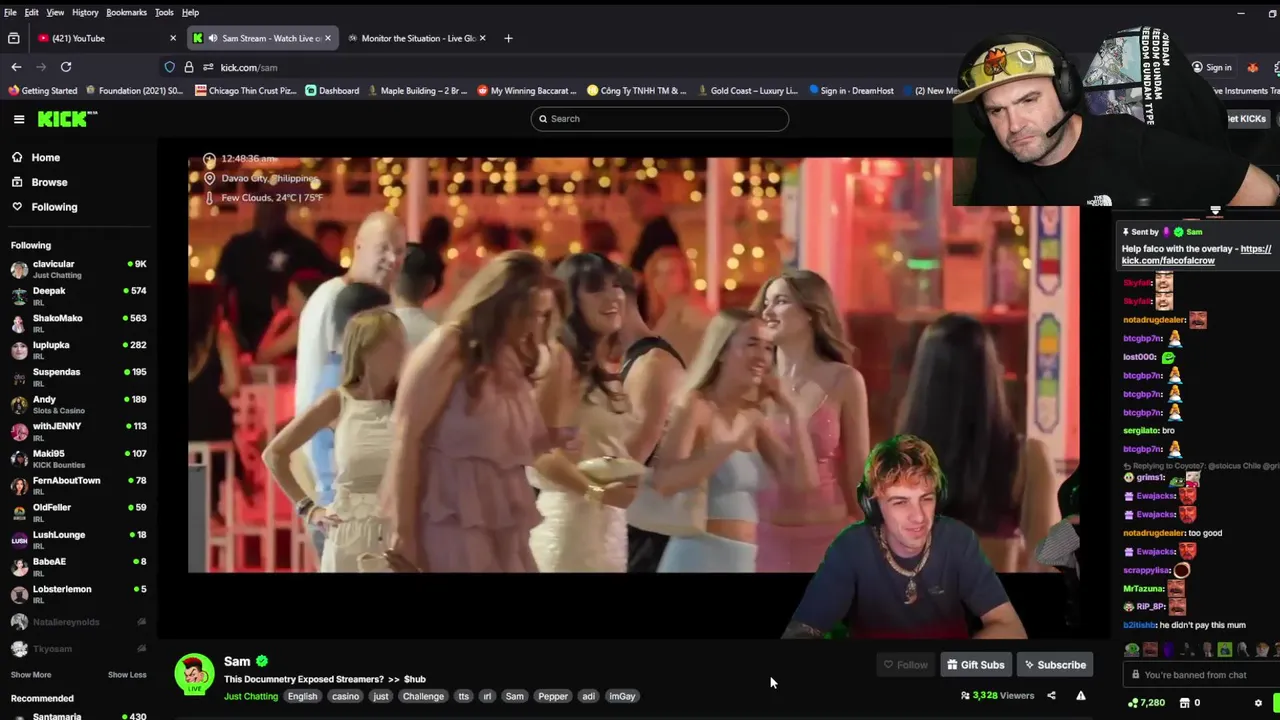Open LushLounge channel in sidebar
Viewport: 1280px width, 720px height.
coord(78,539)
